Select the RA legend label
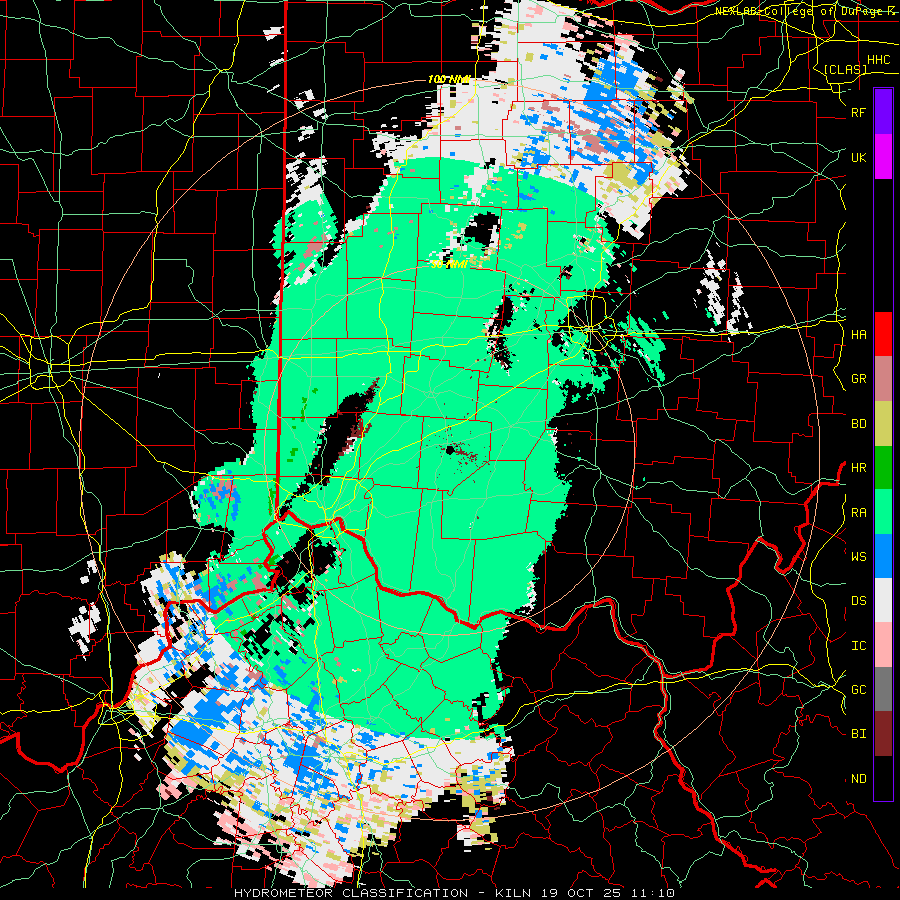Viewport: 900px width, 900px height. point(859,513)
